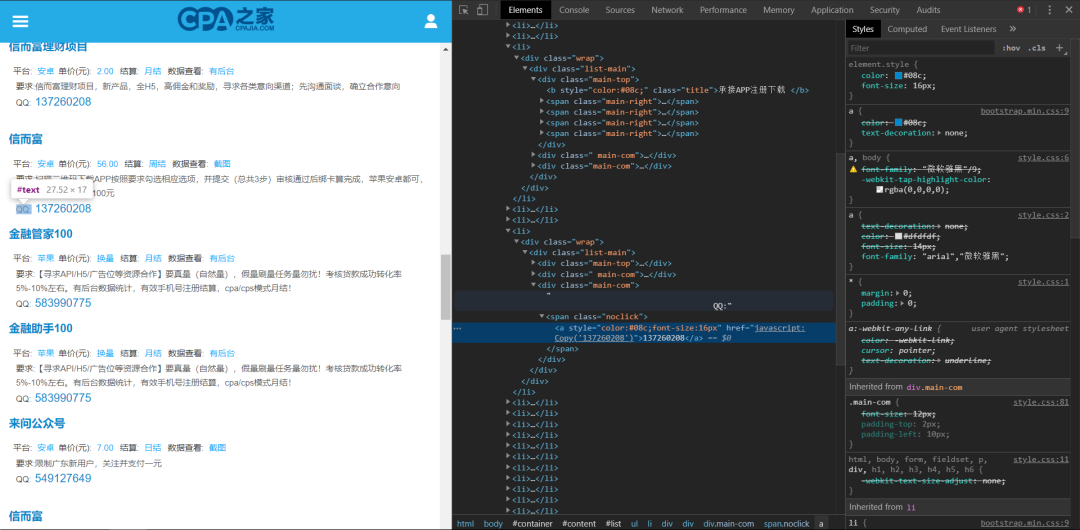Click the 日结 settlement link
The image size is (1080, 530).
pyautogui.click(x=152, y=447)
